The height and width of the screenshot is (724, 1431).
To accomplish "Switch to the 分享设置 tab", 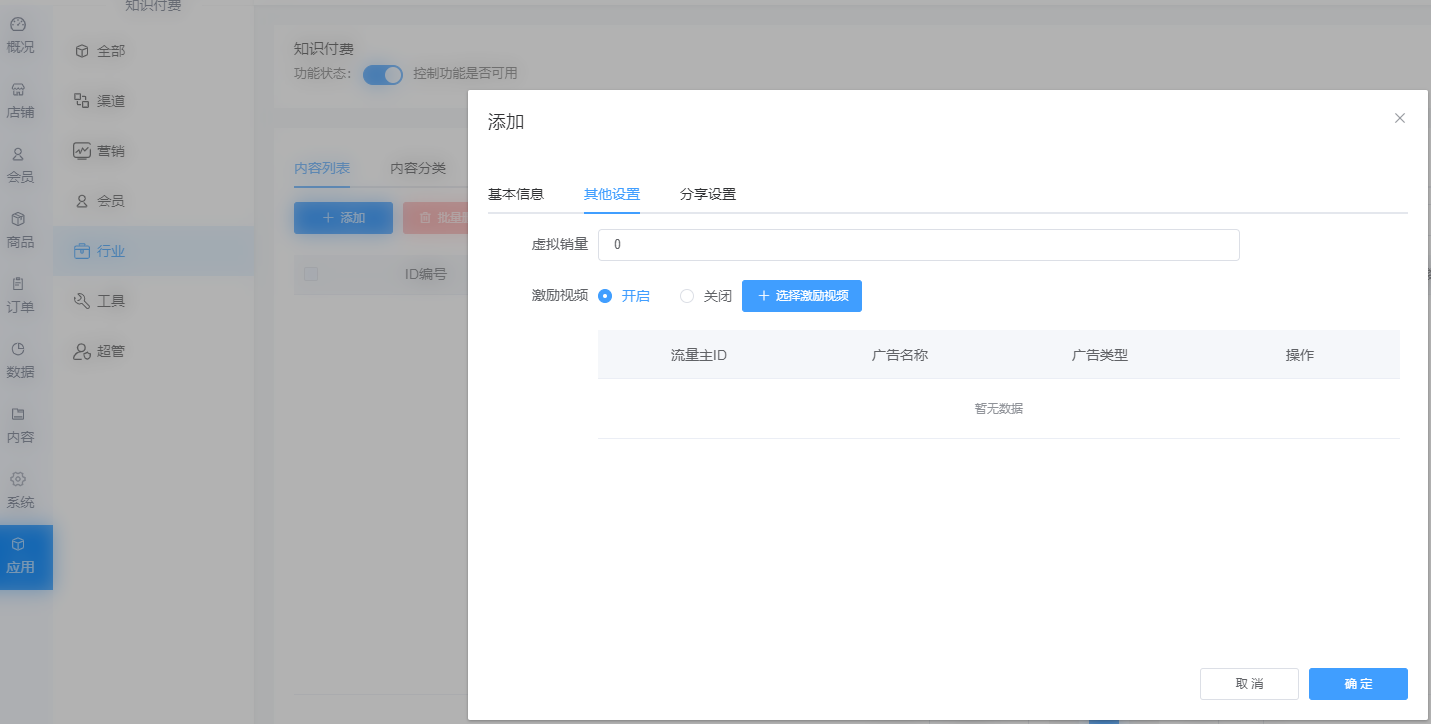I will 708,194.
